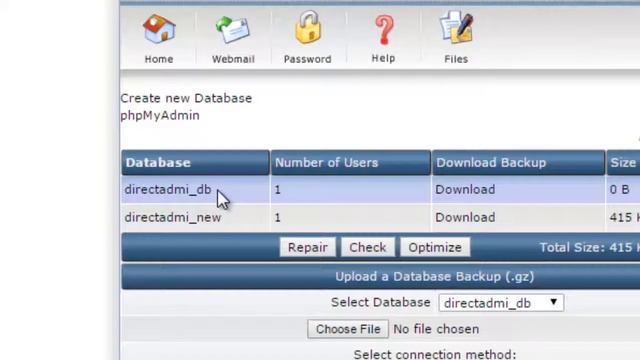
Task: Open the directadmi_db database entry
Action: 168,189
